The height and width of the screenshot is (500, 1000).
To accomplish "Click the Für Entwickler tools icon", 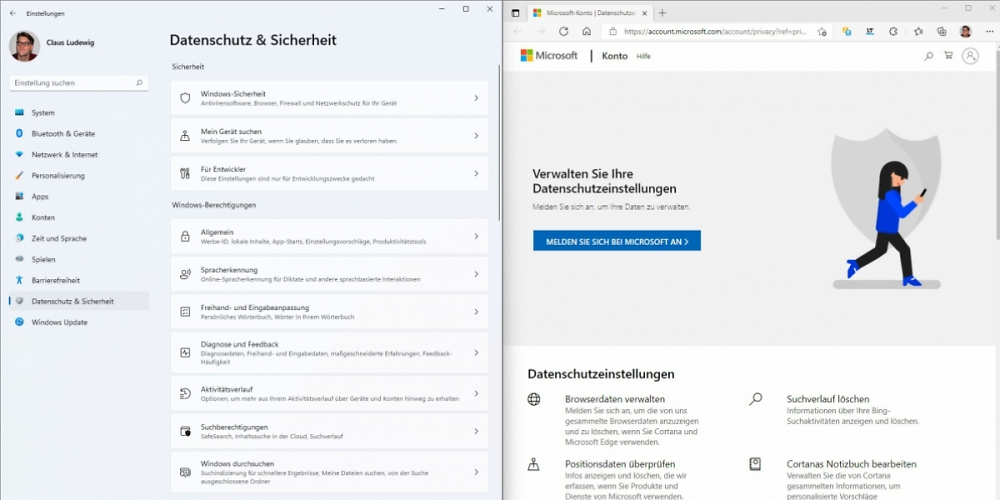I will (x=185, y=173).
